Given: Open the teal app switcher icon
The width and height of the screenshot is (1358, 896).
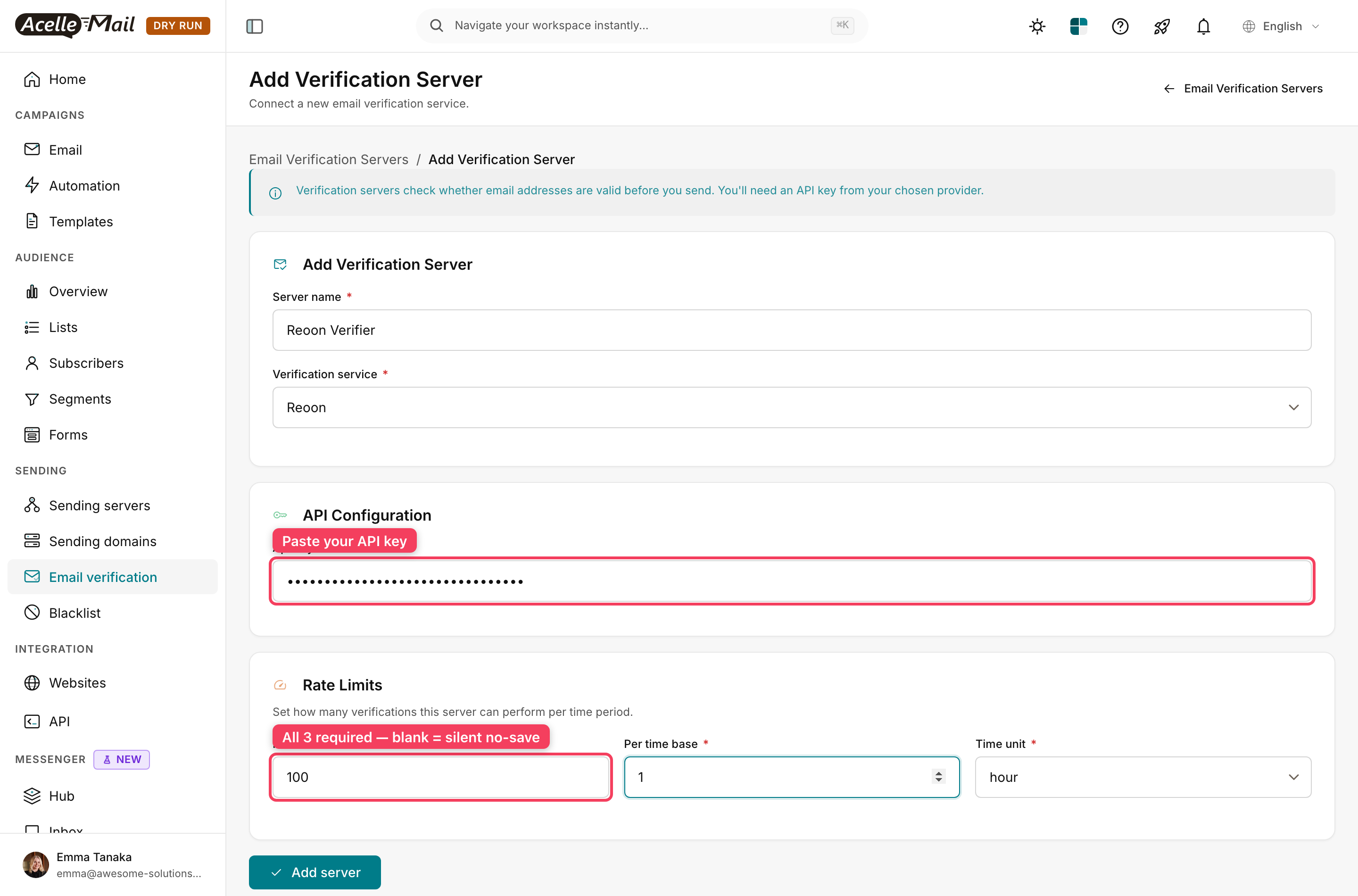Looking at the screenshot, I should click(x=1078, y=26).
